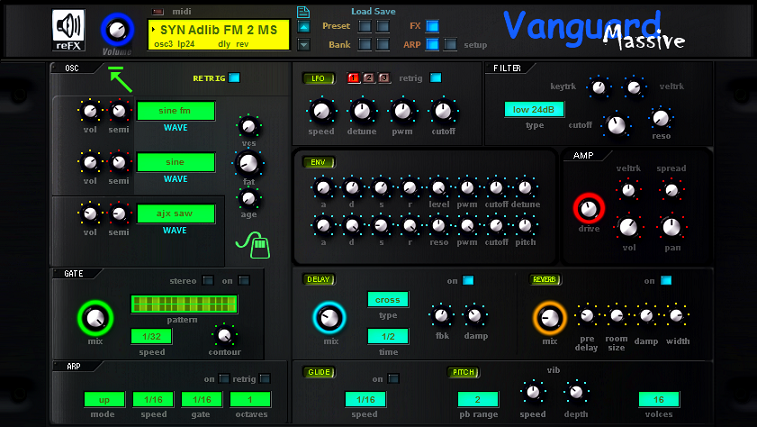The height and width of the screenshot is (427, 757).
Task: Change the delay type cross selector
Action: pos(388,300)
